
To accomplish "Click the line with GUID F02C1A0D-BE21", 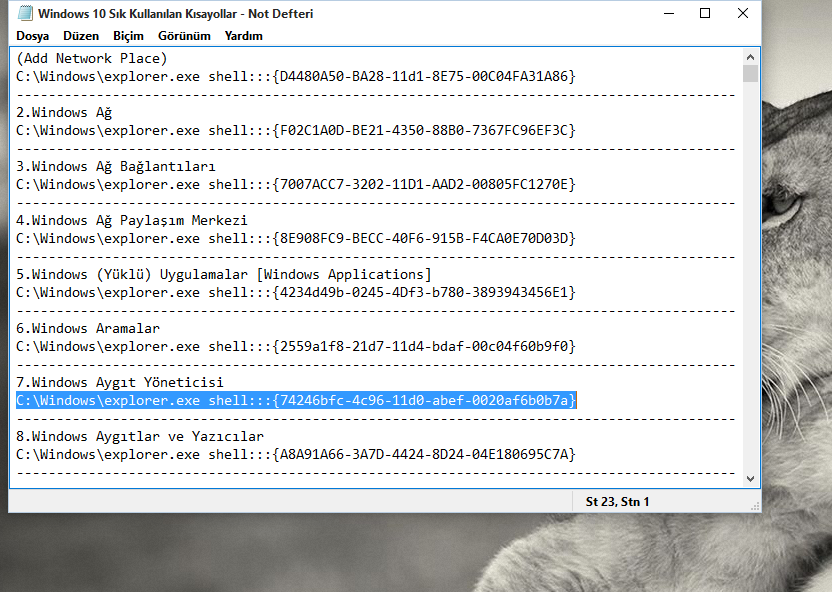I will pos(296,130).
